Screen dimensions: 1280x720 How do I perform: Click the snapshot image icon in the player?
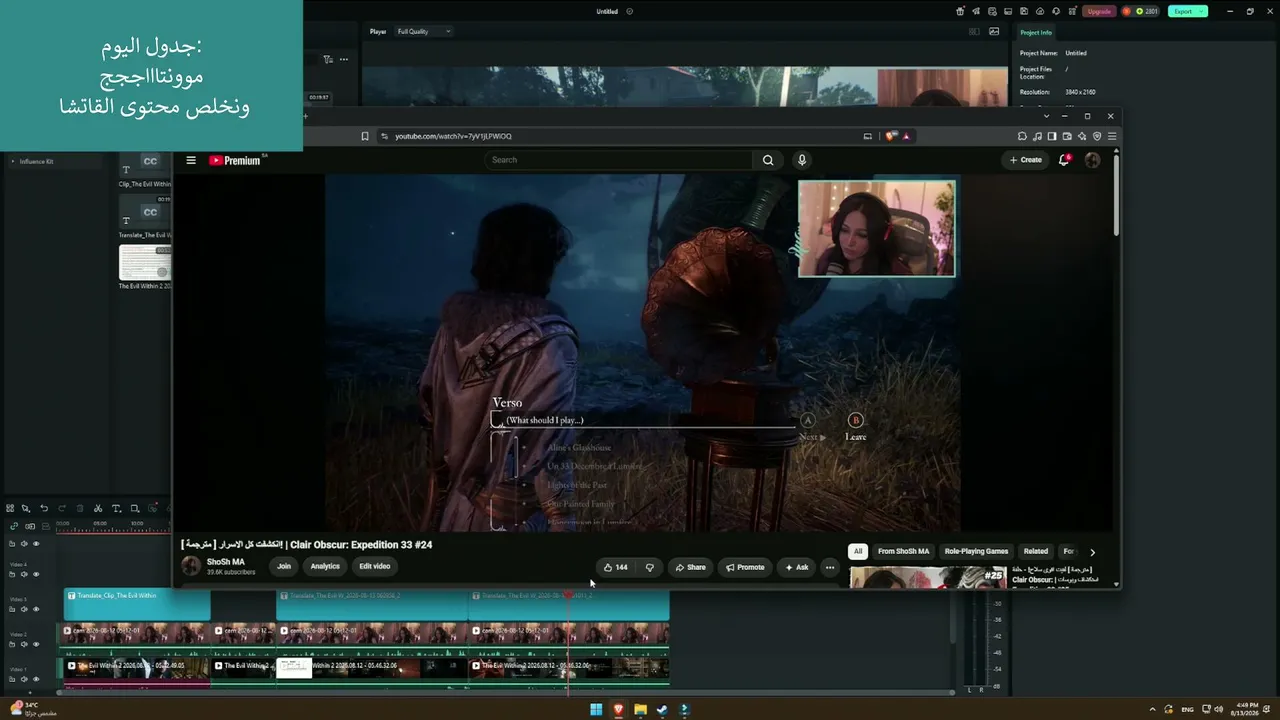tap(994, 31)
